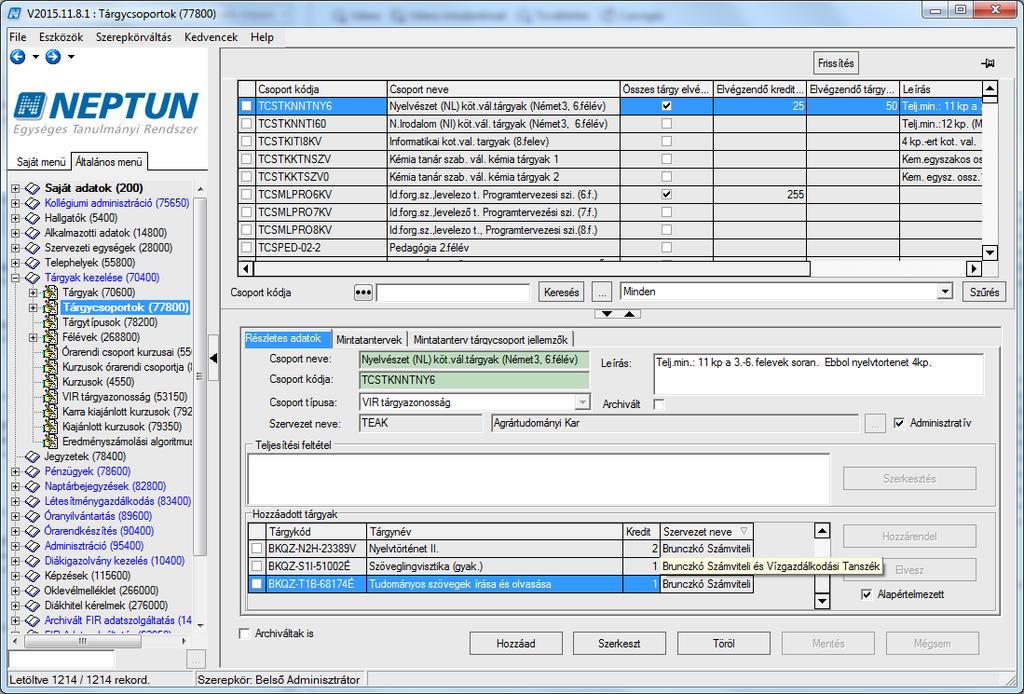The width and height of the screenshot is (1024, 694).
Task: Check the row checkbox for TCSTKITI8KV
Action: click(x=246, y=141)
